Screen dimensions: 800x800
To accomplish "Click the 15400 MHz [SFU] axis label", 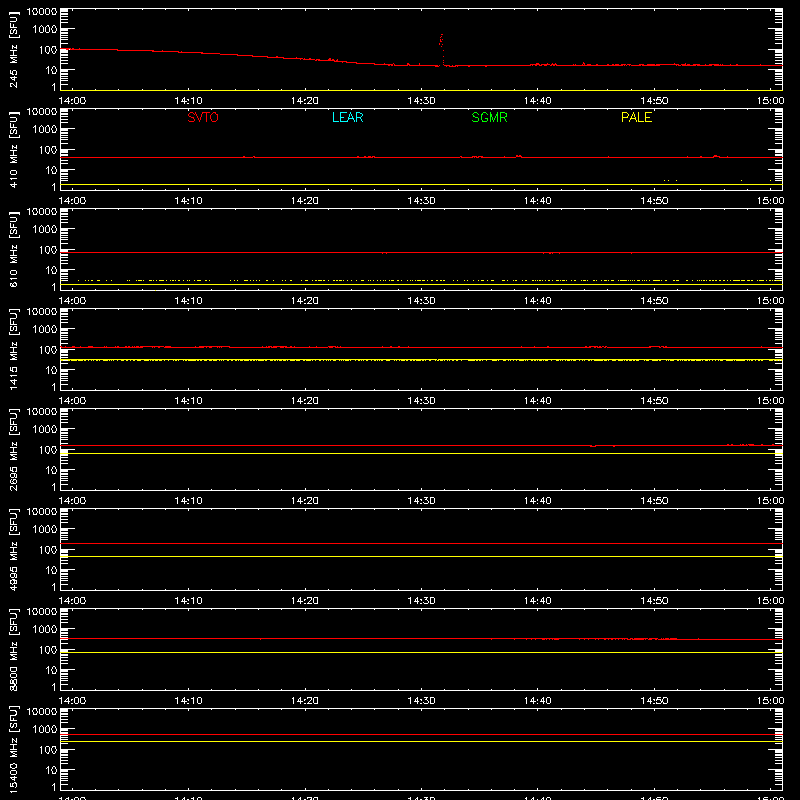I will click(x=13, y=749).
